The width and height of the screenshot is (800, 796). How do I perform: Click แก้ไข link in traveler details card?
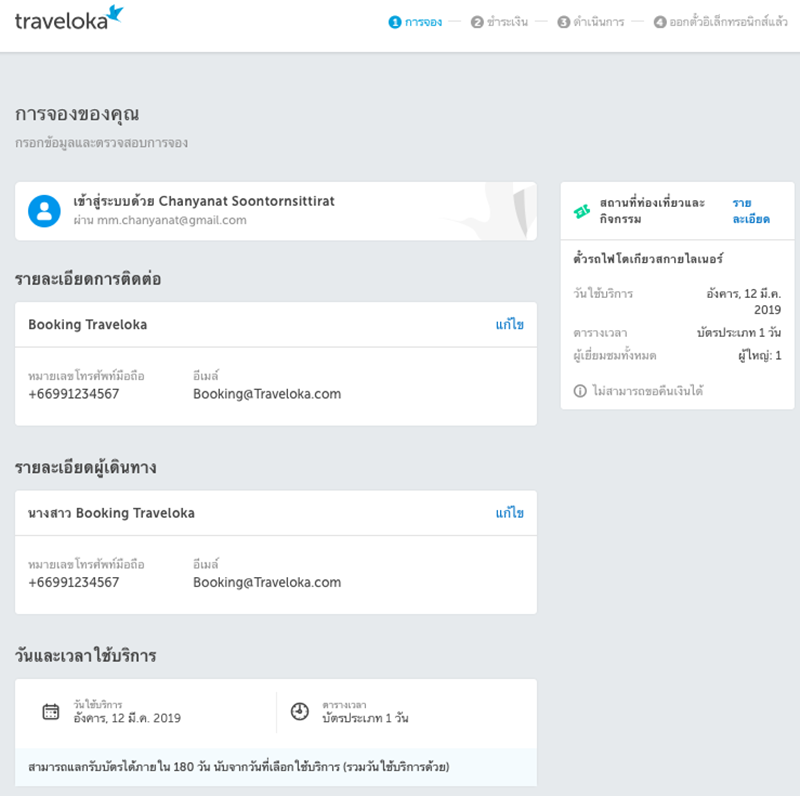tap(510, 513)
